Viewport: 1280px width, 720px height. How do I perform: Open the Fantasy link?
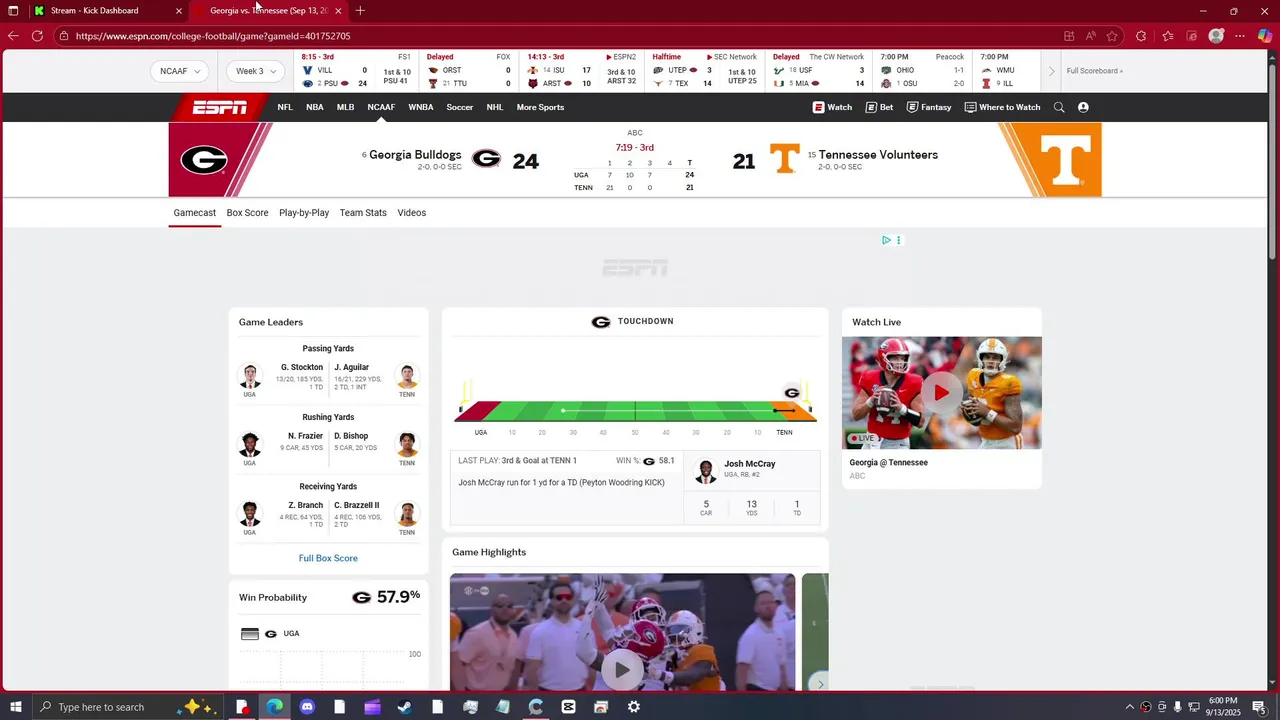[929, 107]
